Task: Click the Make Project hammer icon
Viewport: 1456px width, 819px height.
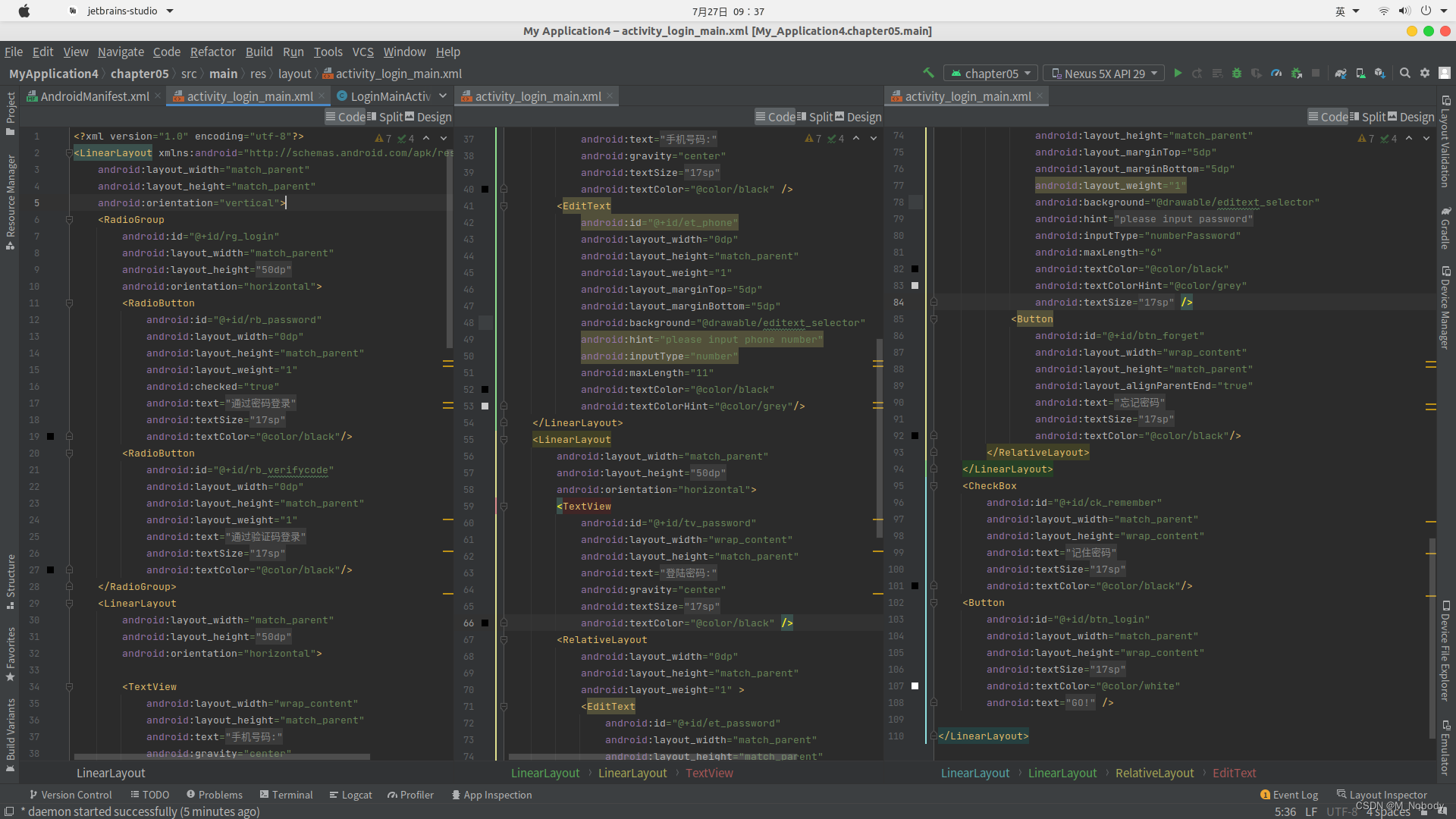Action: pos(928,74)
